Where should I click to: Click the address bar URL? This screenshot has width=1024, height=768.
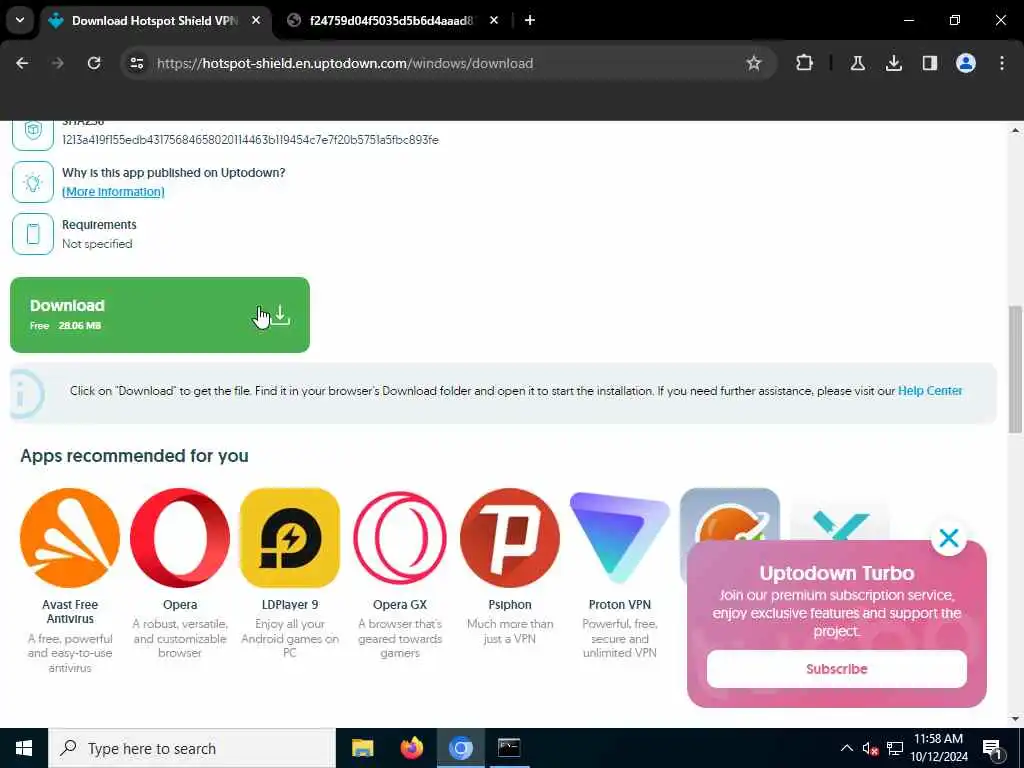pos(345,63)
